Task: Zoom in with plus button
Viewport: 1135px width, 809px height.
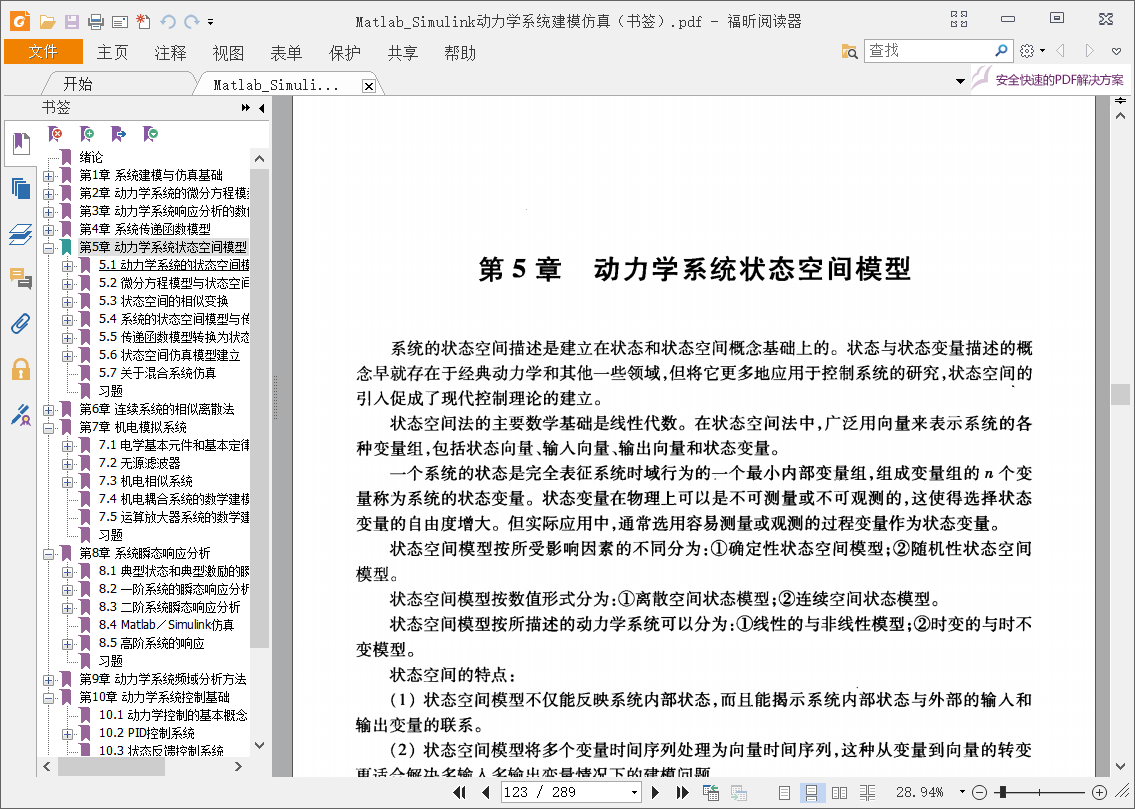Action: tap(1099, 792)
